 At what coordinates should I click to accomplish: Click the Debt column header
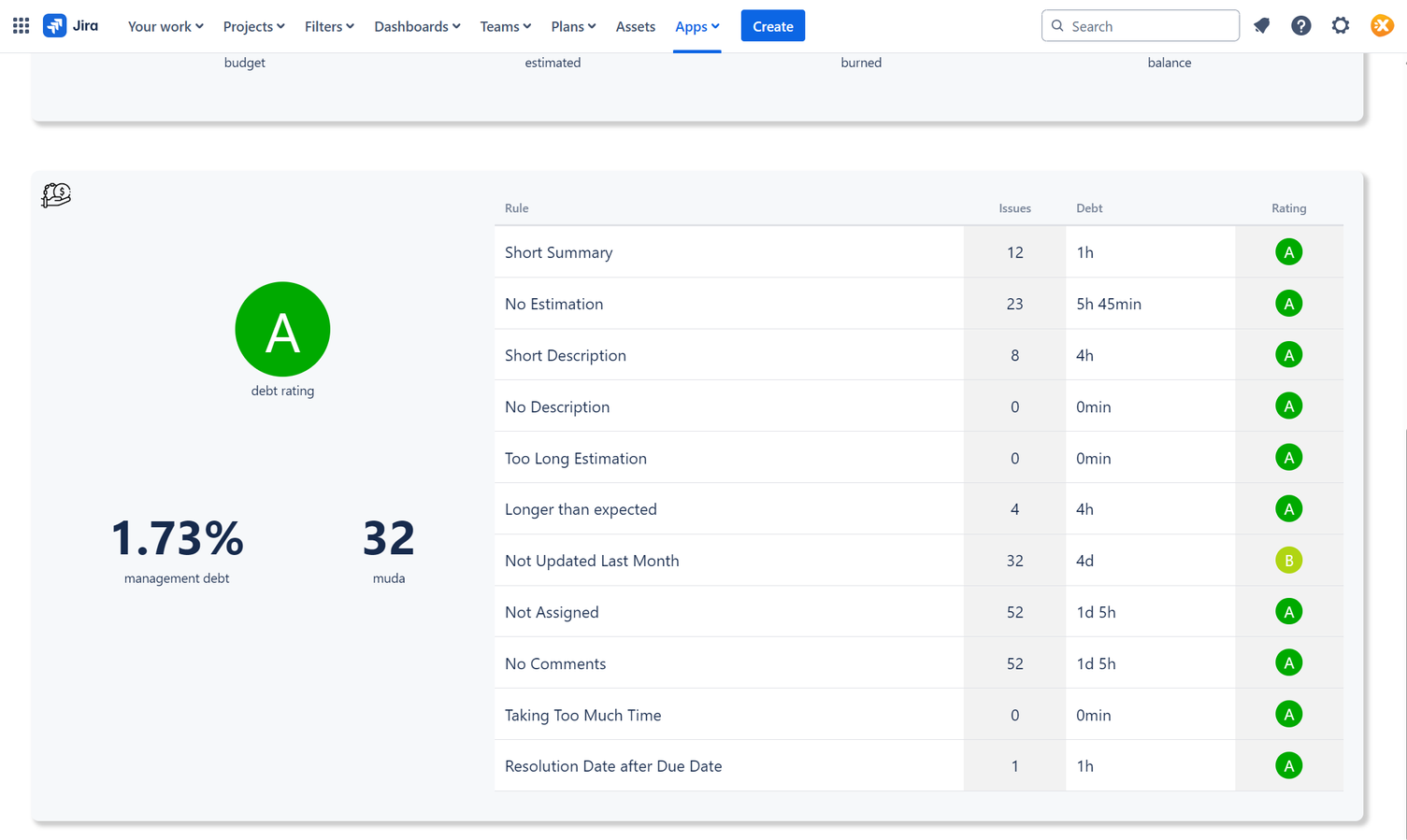coord(1089,208)
